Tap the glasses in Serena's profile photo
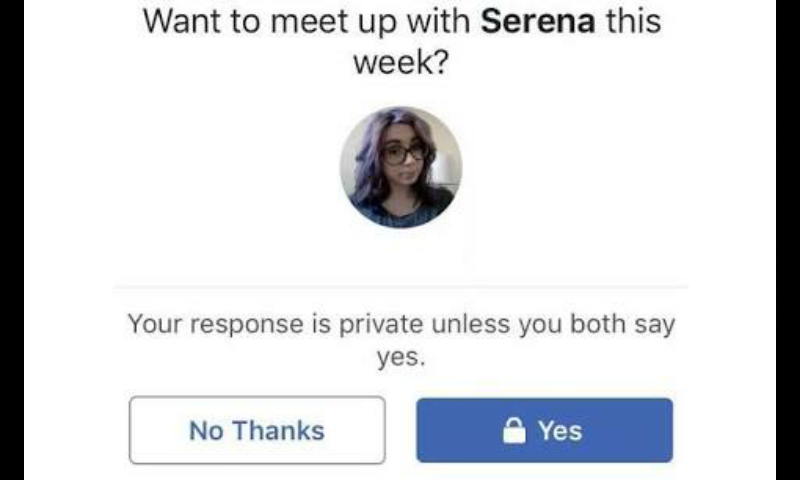800x480 pixels. 403,155
